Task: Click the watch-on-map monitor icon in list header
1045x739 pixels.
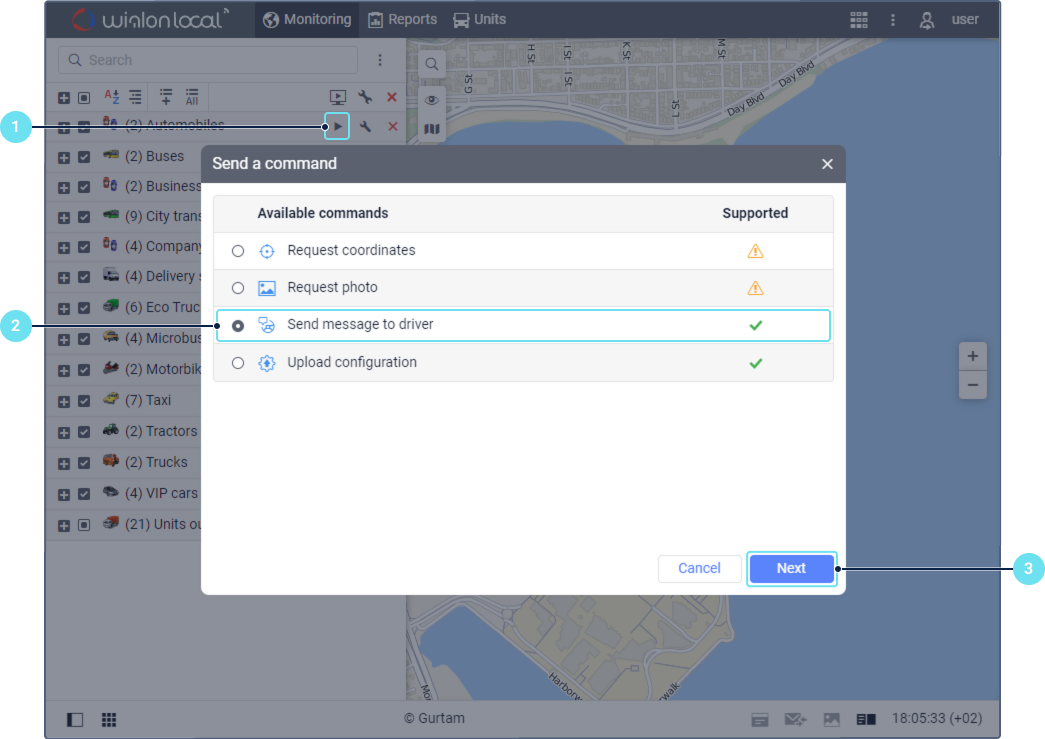Action: click(x=338, y=97)
